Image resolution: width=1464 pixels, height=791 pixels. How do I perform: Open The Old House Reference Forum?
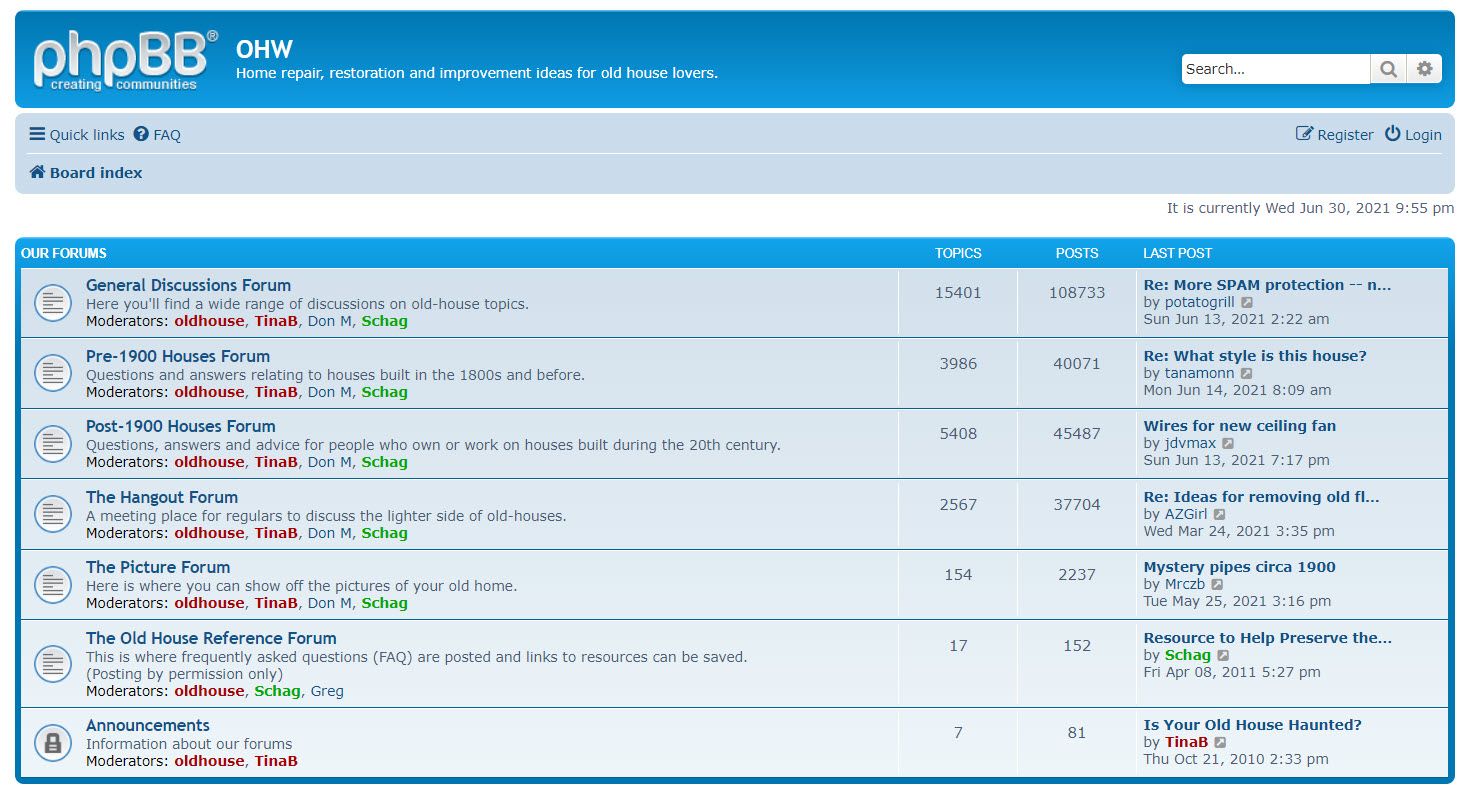[211, 638]
